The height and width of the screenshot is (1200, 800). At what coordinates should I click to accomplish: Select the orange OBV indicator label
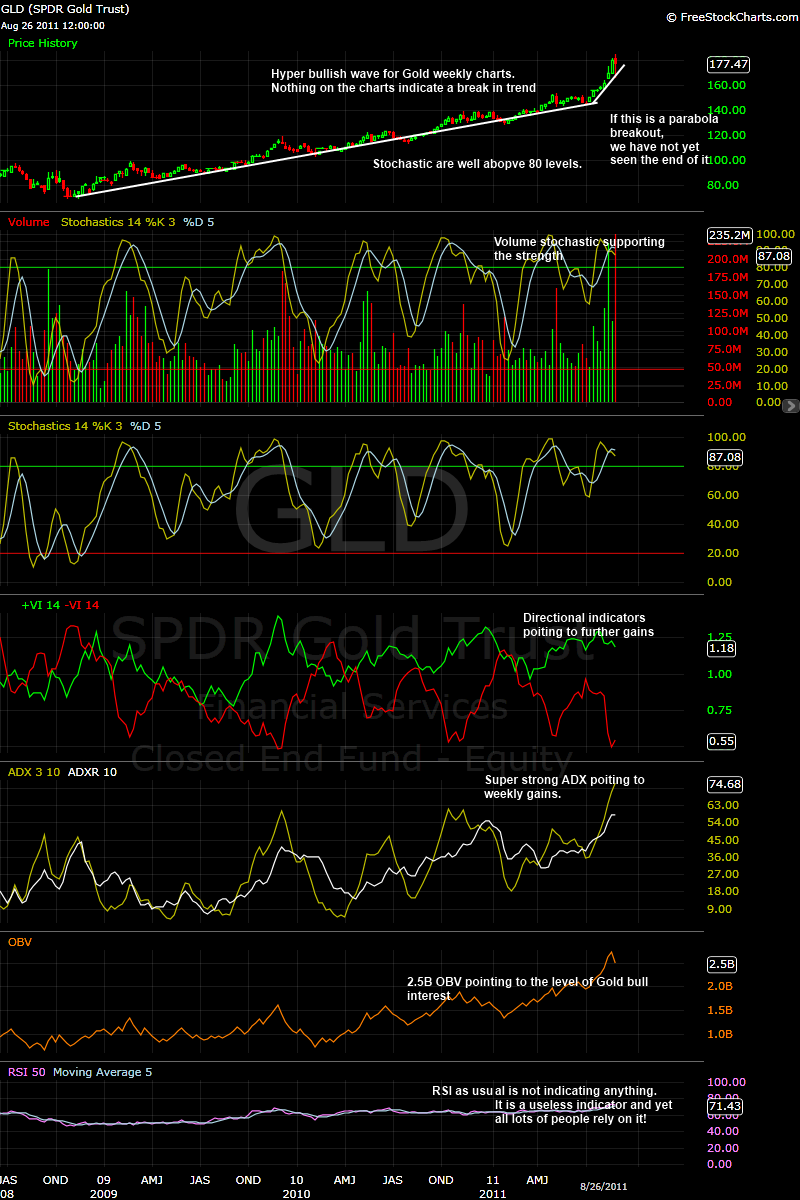tap(20, 941)
